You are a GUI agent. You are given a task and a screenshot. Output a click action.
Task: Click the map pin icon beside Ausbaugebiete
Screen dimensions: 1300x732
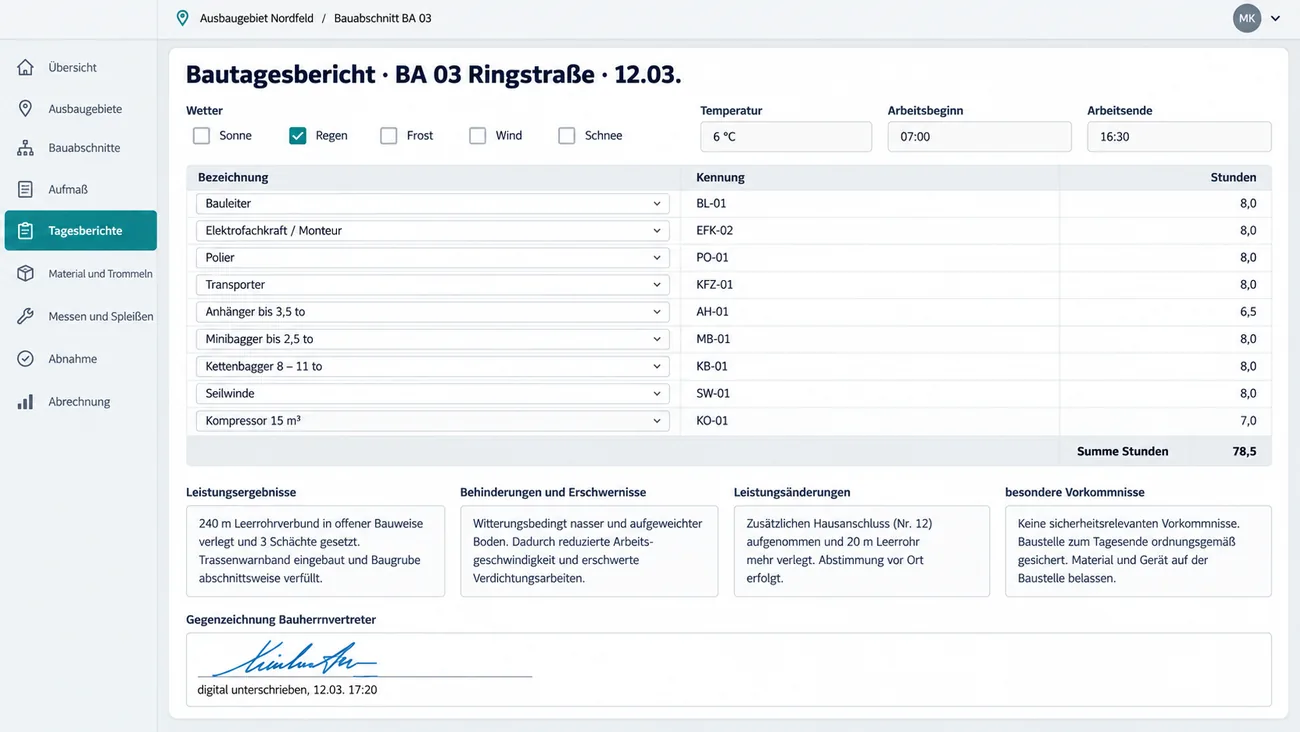[x=26, y=108]
